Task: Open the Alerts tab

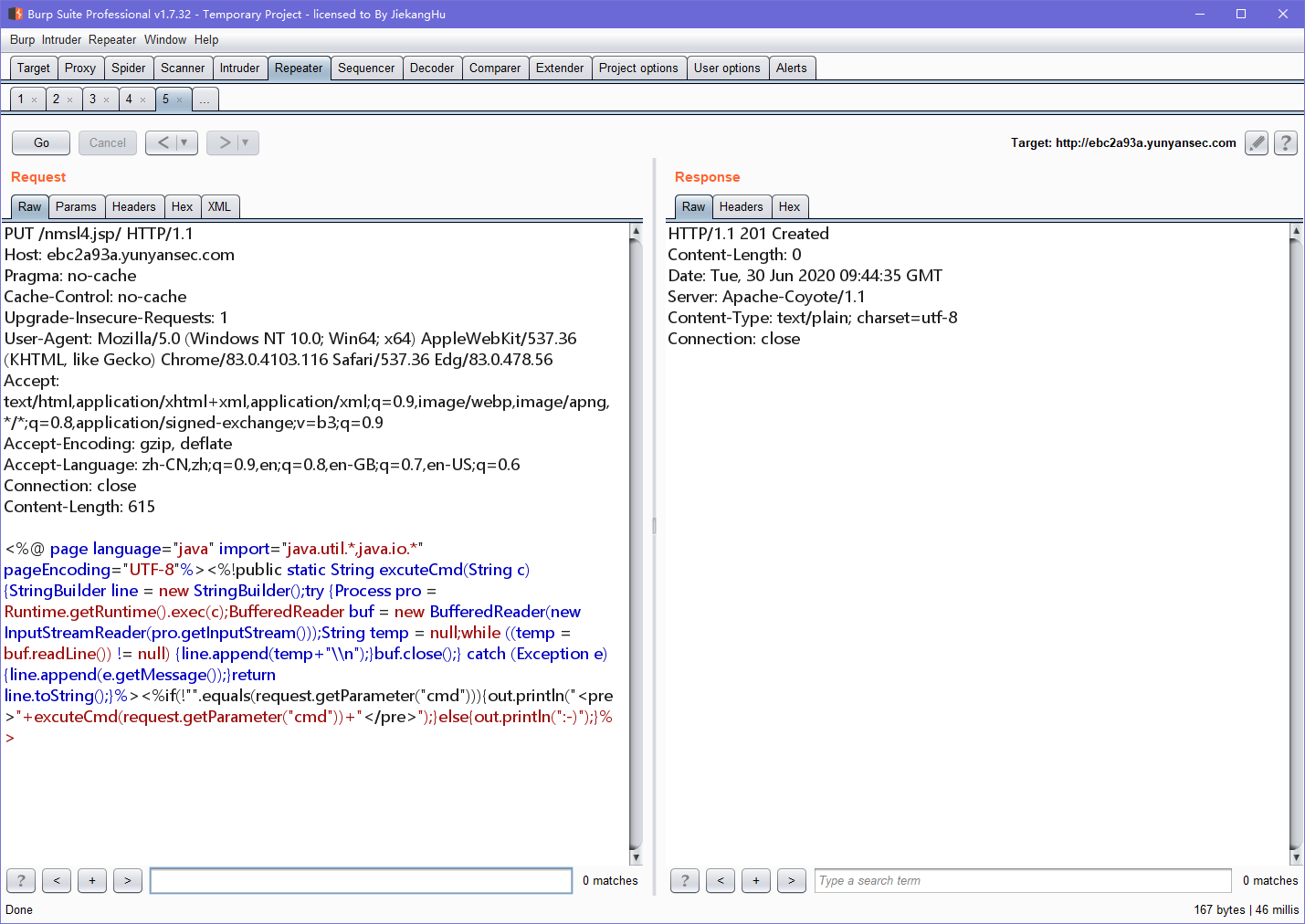Action: point(792,68)
